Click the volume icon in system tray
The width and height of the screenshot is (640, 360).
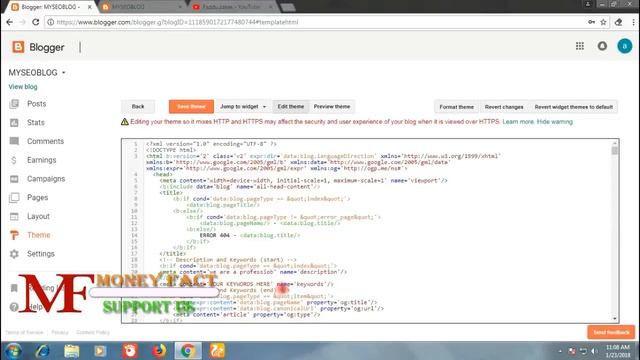(x=594, y=351)
